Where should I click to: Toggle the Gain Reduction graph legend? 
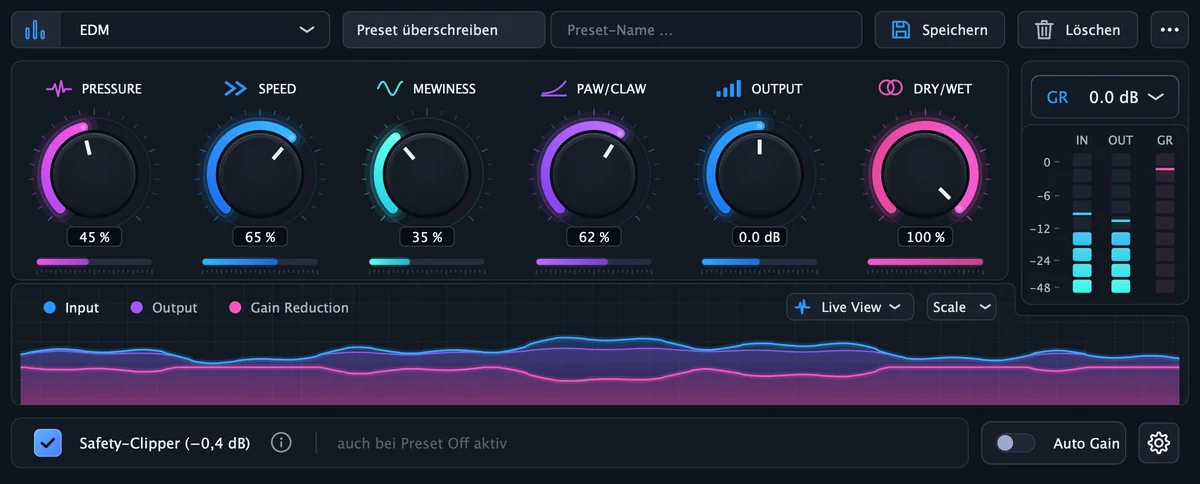tap(289, 308)
